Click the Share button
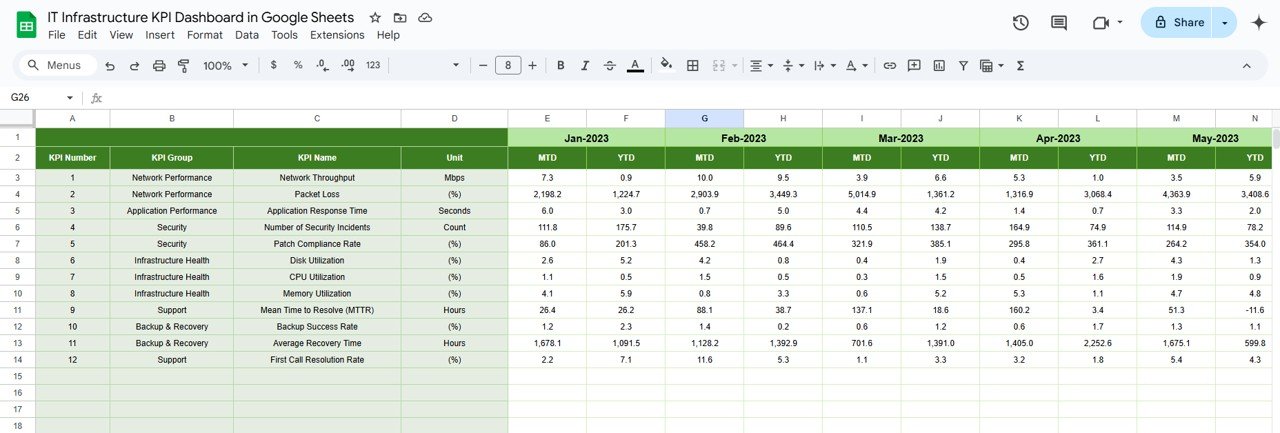Viewport: 1280px width, 433px height. tap(1176, 22)
